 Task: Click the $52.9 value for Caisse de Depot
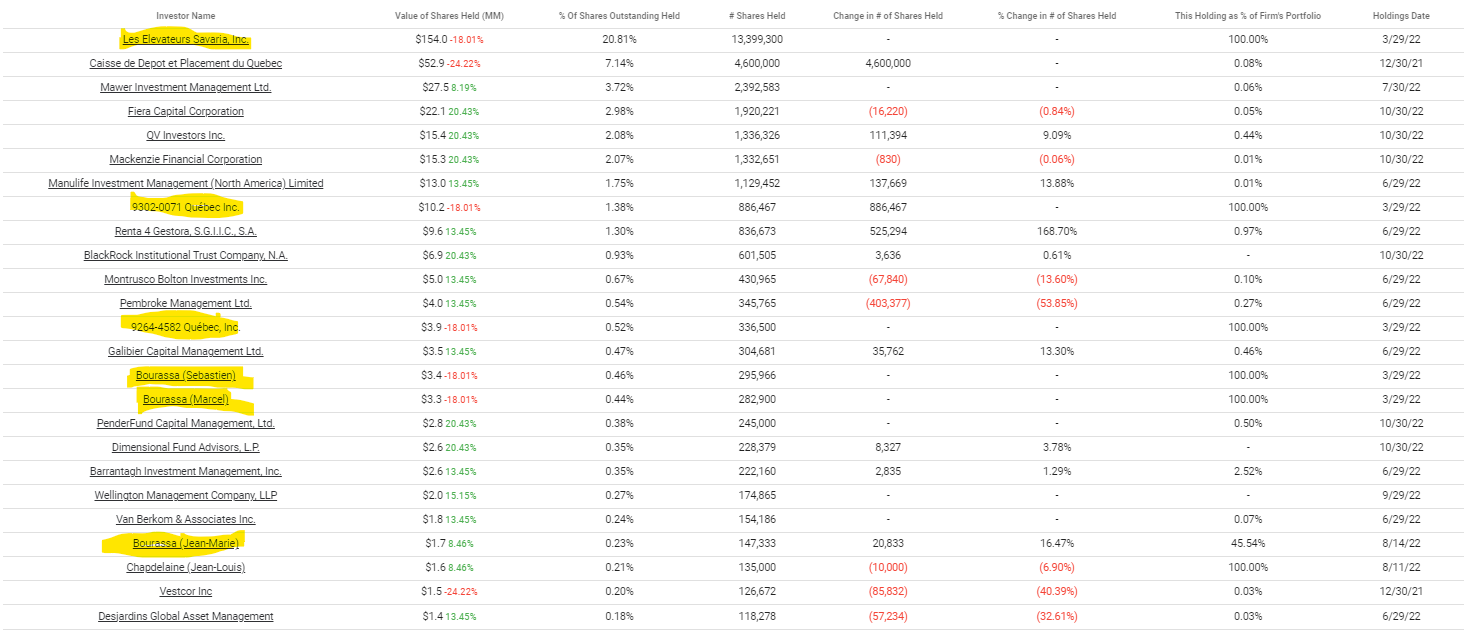433,63
